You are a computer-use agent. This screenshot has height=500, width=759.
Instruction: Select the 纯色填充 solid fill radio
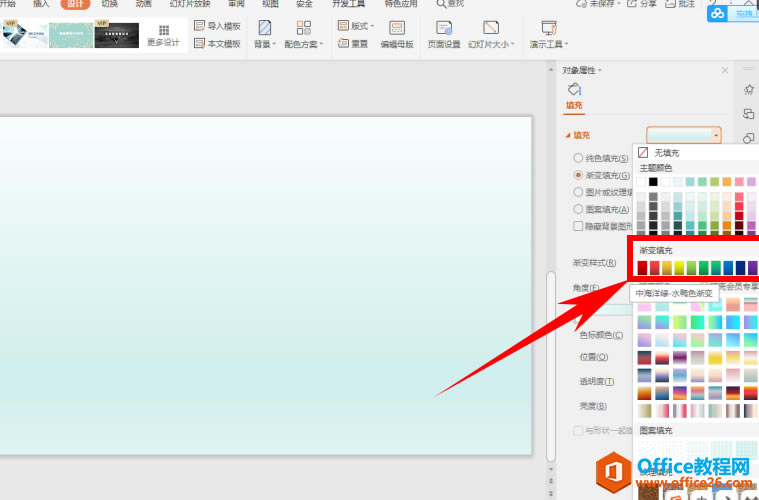tap(578, 158)
